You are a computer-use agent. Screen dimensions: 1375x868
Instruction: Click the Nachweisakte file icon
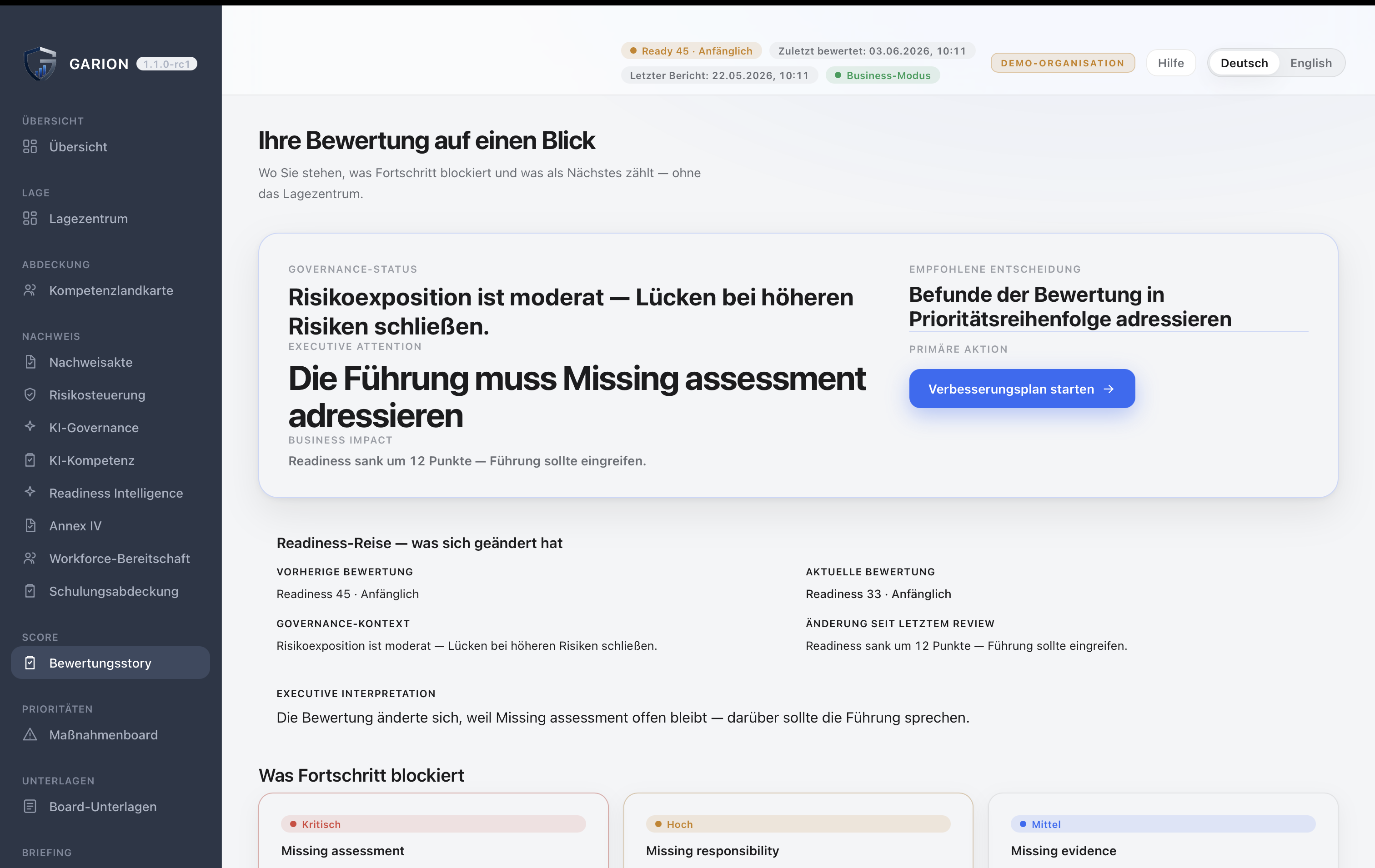[30, 362]
